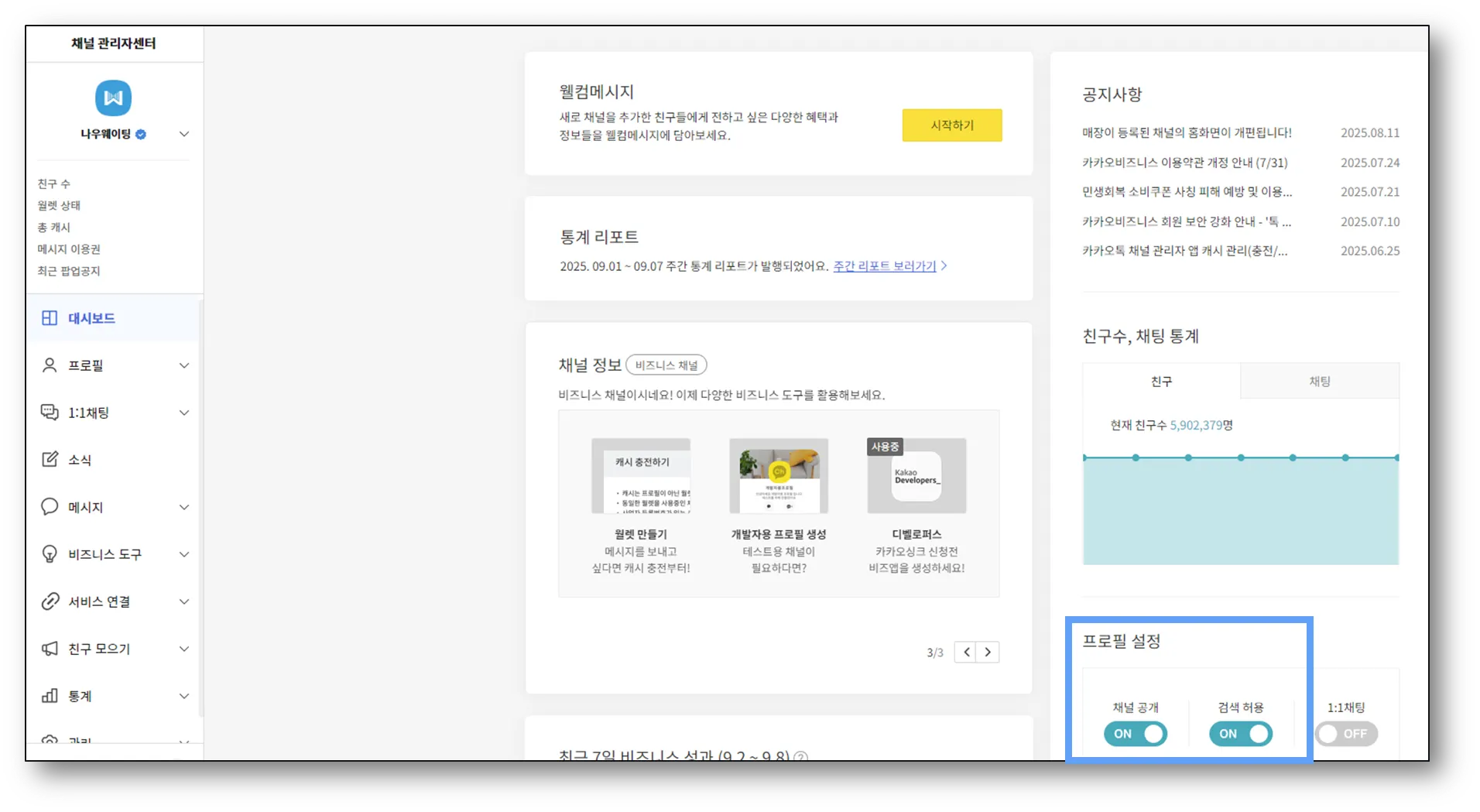Image resolution: width=1480 pixels, height=812 pixels.
Task: Click the 총 캐시 sidebar text
Action: [54, 227]
